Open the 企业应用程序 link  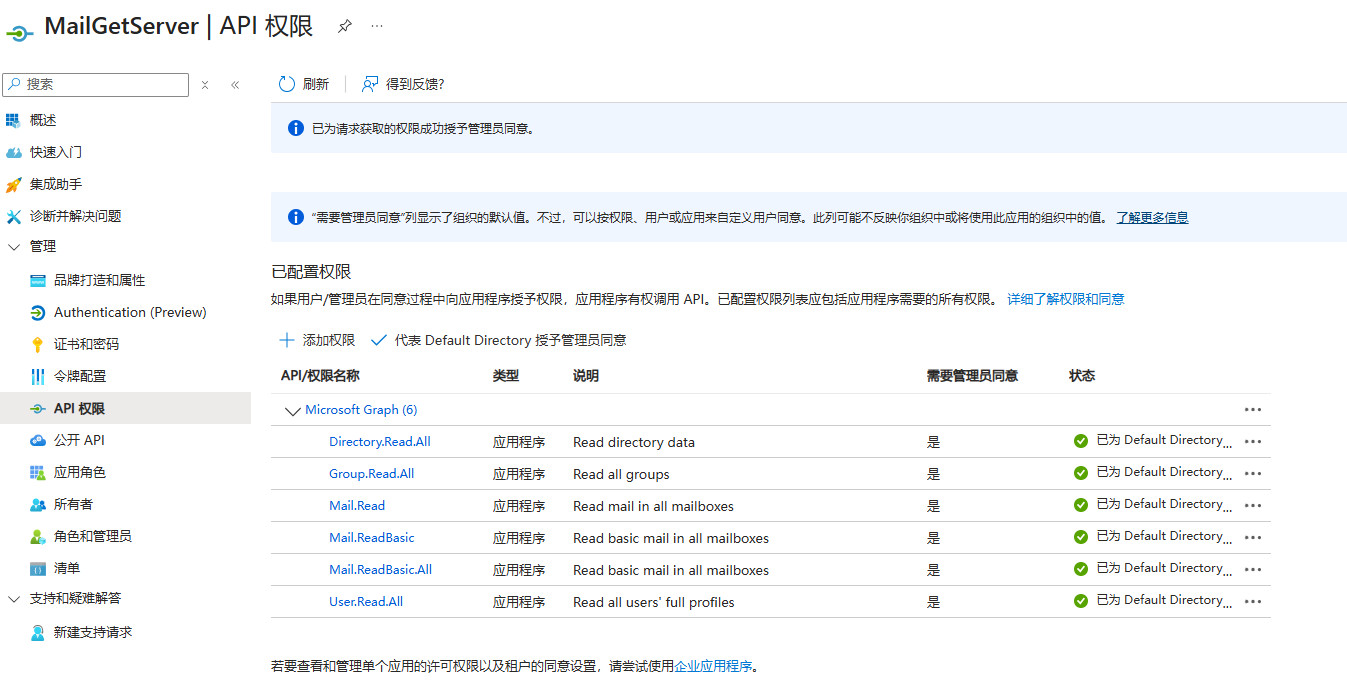(x=713, y=665)
